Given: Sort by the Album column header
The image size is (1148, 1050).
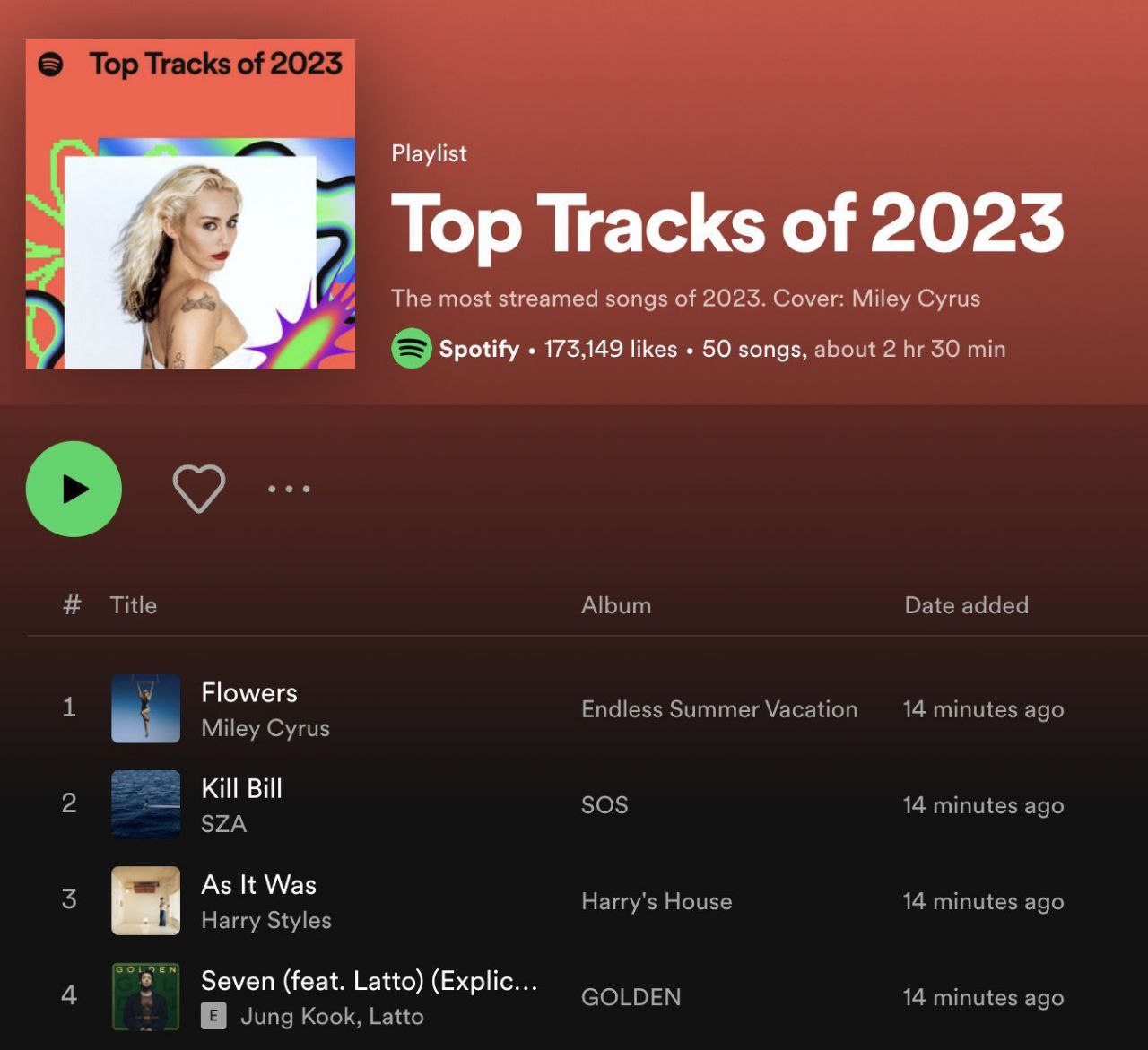Looking at the screenshot, I should [x=616, y=605].
